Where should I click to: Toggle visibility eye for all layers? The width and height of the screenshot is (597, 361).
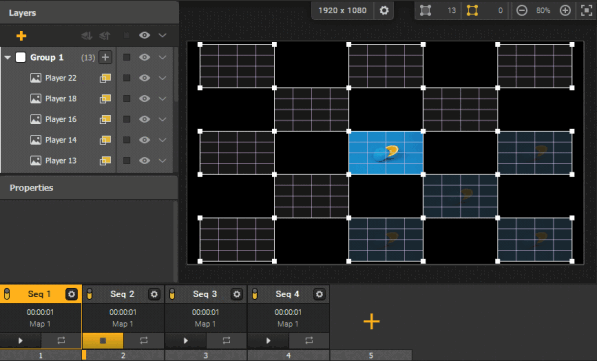coord(144,35)
